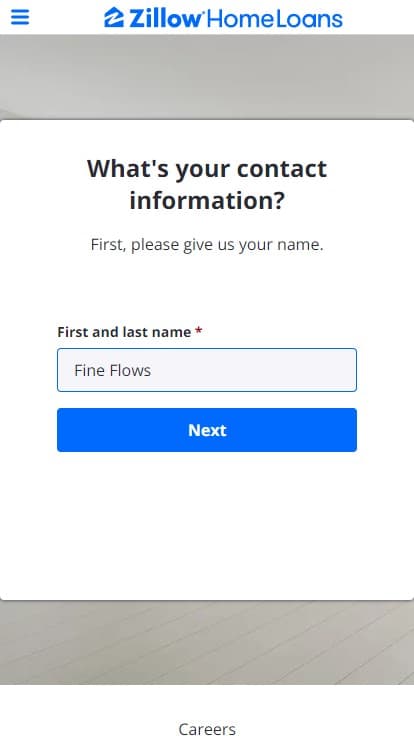Viewport: 414px width, 736px height.
Task: Click the Next button
Action: pyautogui.click(x=207, y=430)
